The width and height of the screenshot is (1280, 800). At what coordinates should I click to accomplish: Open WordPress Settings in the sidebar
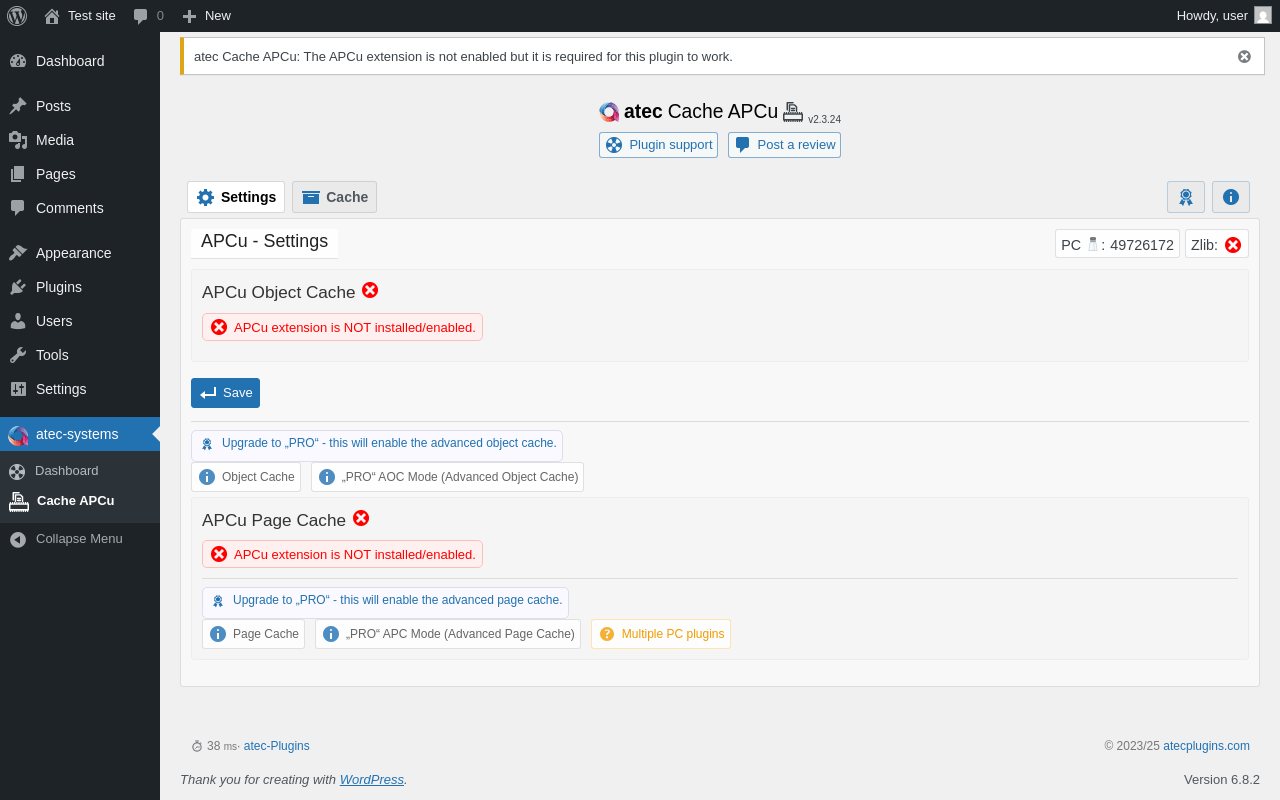[80, 389]
